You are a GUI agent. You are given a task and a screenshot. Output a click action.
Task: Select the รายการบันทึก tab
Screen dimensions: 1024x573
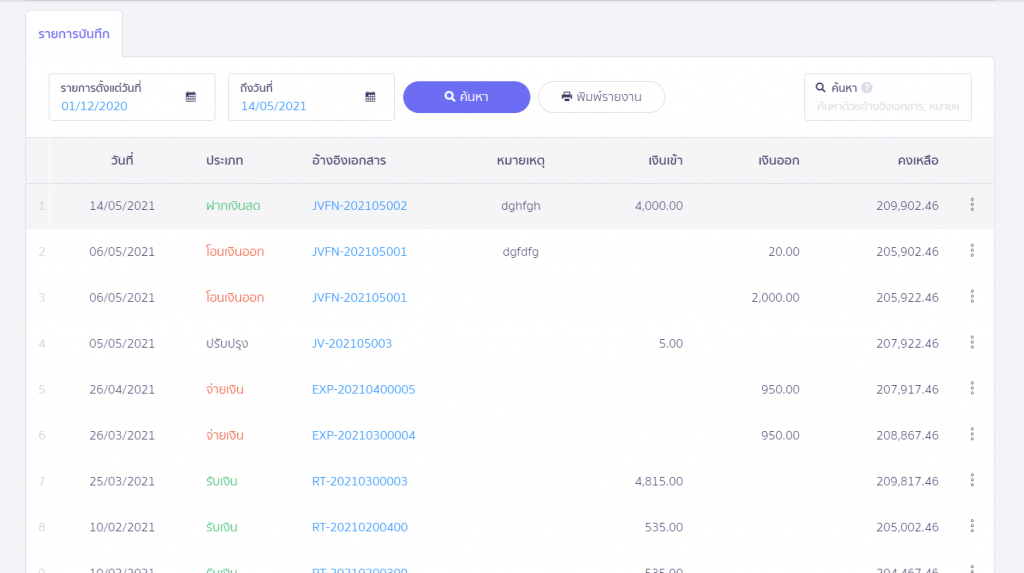[74, 34]
